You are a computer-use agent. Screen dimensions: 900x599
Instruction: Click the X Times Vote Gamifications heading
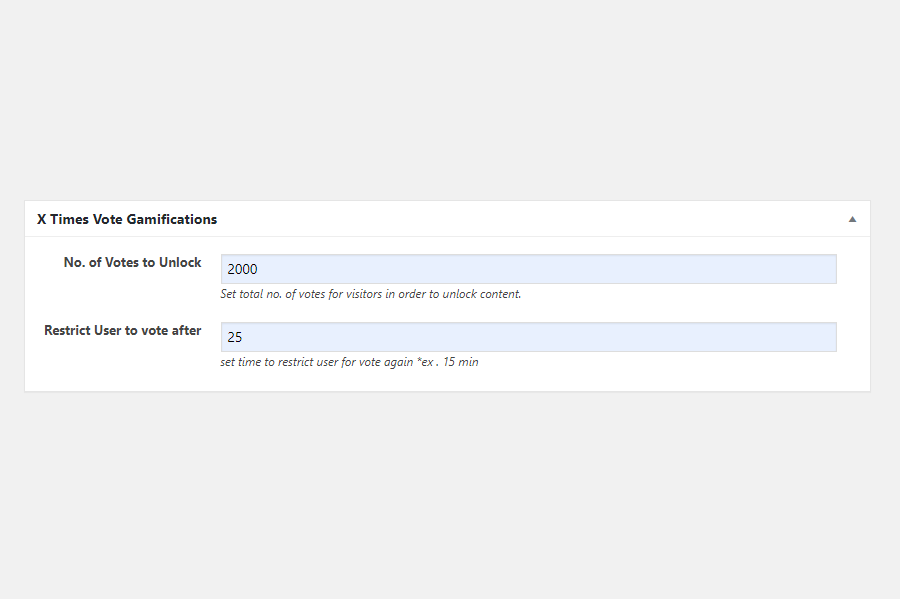[x=127, y=219]
